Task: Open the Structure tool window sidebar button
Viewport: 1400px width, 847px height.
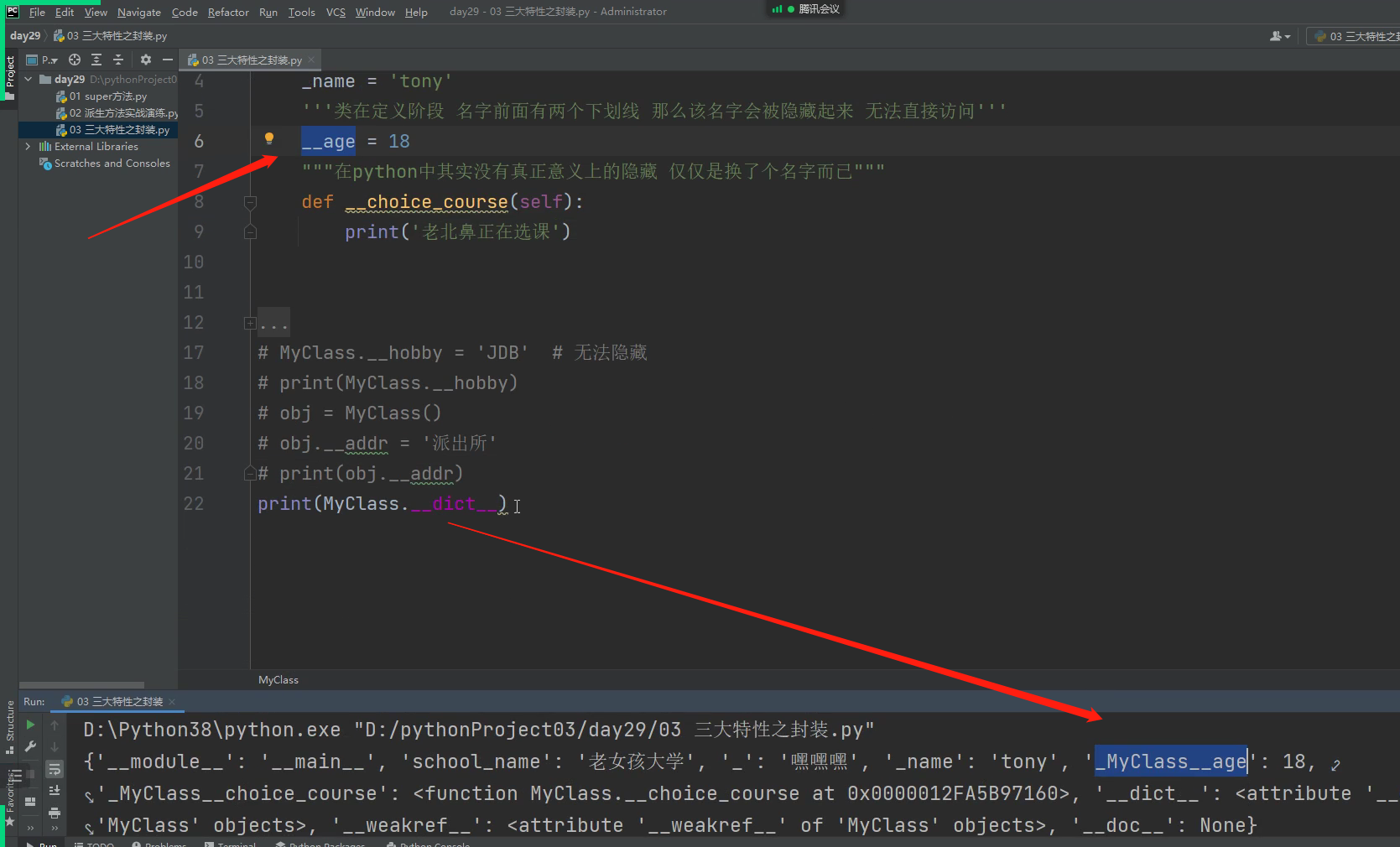Action: [10, 726]
